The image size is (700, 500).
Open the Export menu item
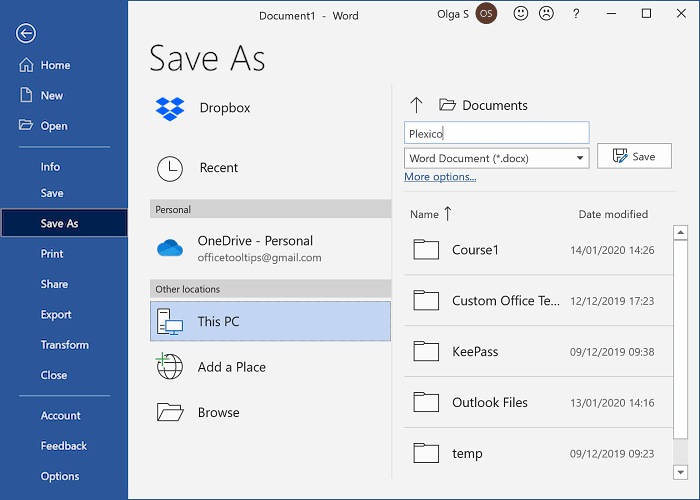[56, 315]
